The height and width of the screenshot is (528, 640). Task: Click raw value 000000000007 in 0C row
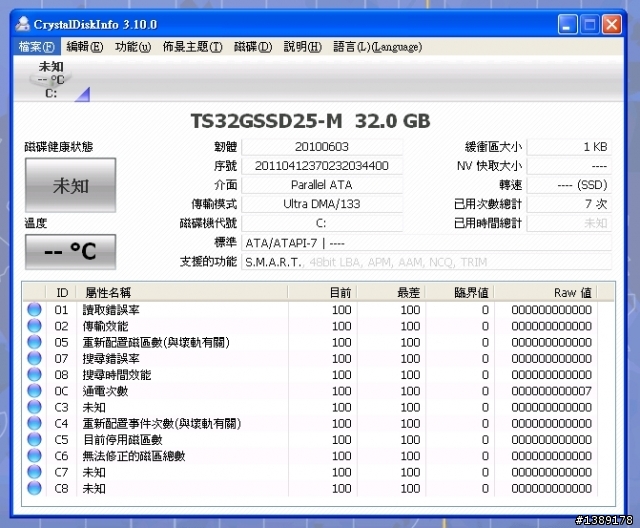(551, 391)
